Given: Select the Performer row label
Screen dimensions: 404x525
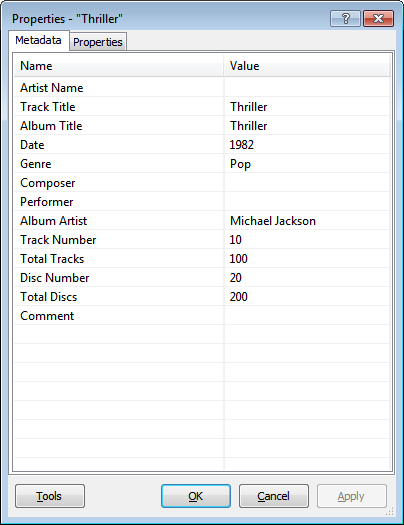Looking at the screenshot, I should pyautogui.click(x=47, y=202).
